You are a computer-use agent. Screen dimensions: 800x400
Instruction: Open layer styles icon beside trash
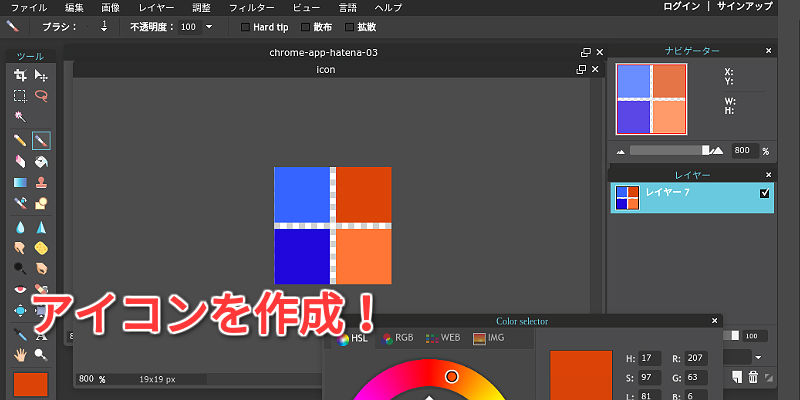pos(769,378)
